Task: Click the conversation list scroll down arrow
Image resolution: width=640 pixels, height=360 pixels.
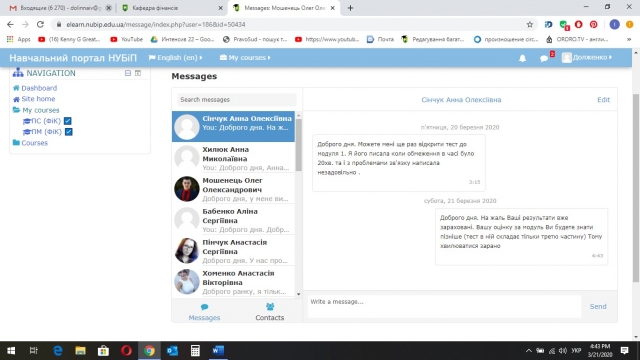Action: [x=298, y=294]
